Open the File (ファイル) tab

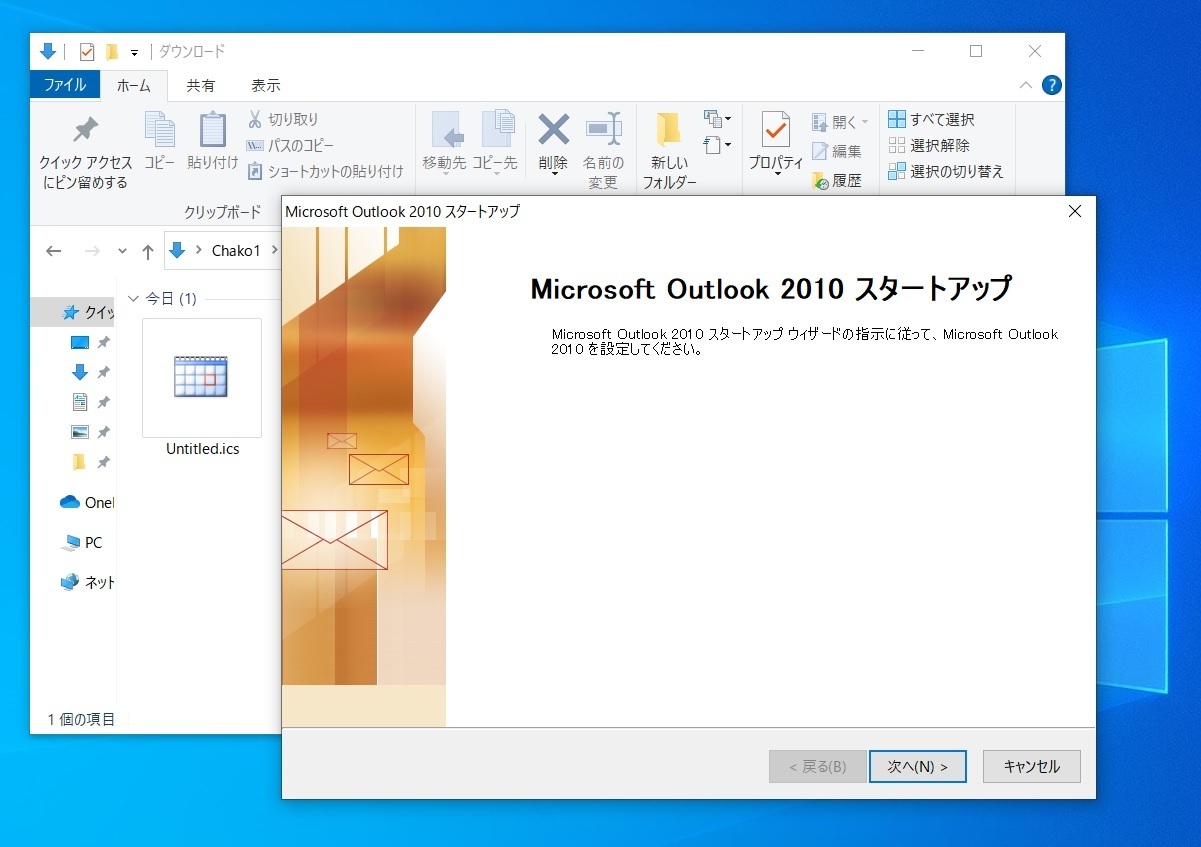click(x=66, y=85)
